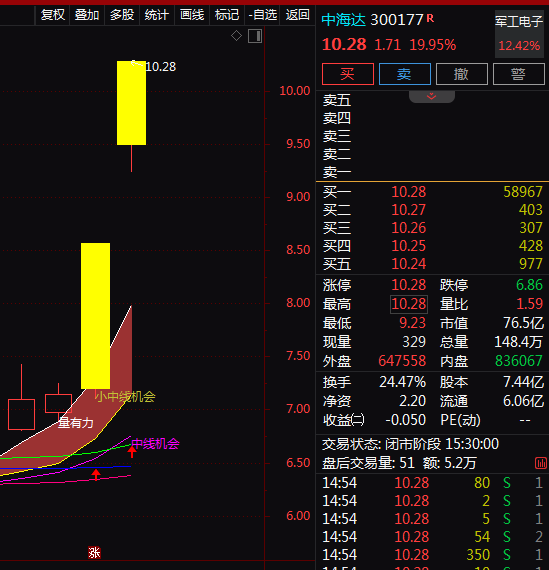Open the 复权 adjustment menu
549x570 pixels.
[52, 15]
